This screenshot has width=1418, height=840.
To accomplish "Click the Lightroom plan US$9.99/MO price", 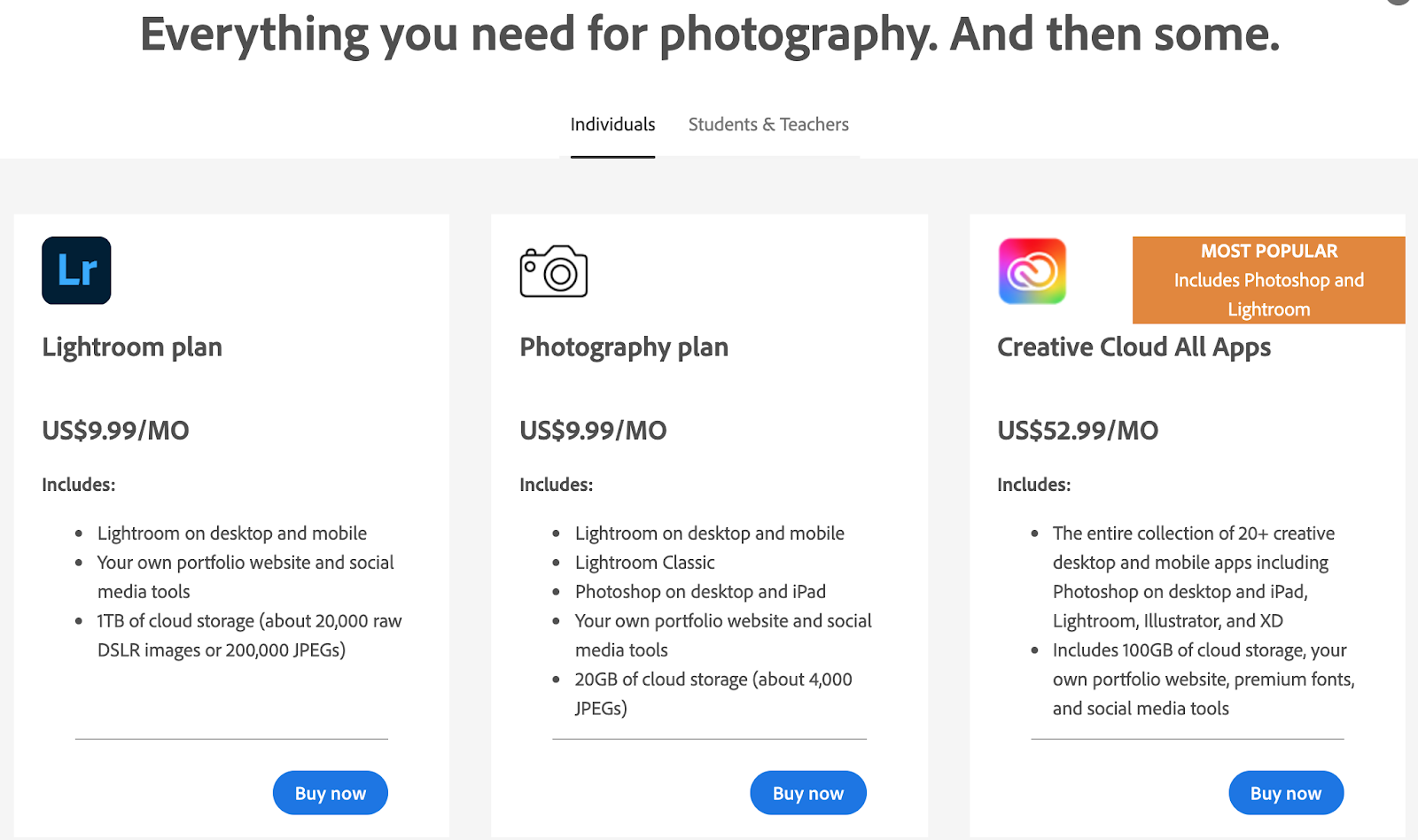I will [x=115, y=431].
